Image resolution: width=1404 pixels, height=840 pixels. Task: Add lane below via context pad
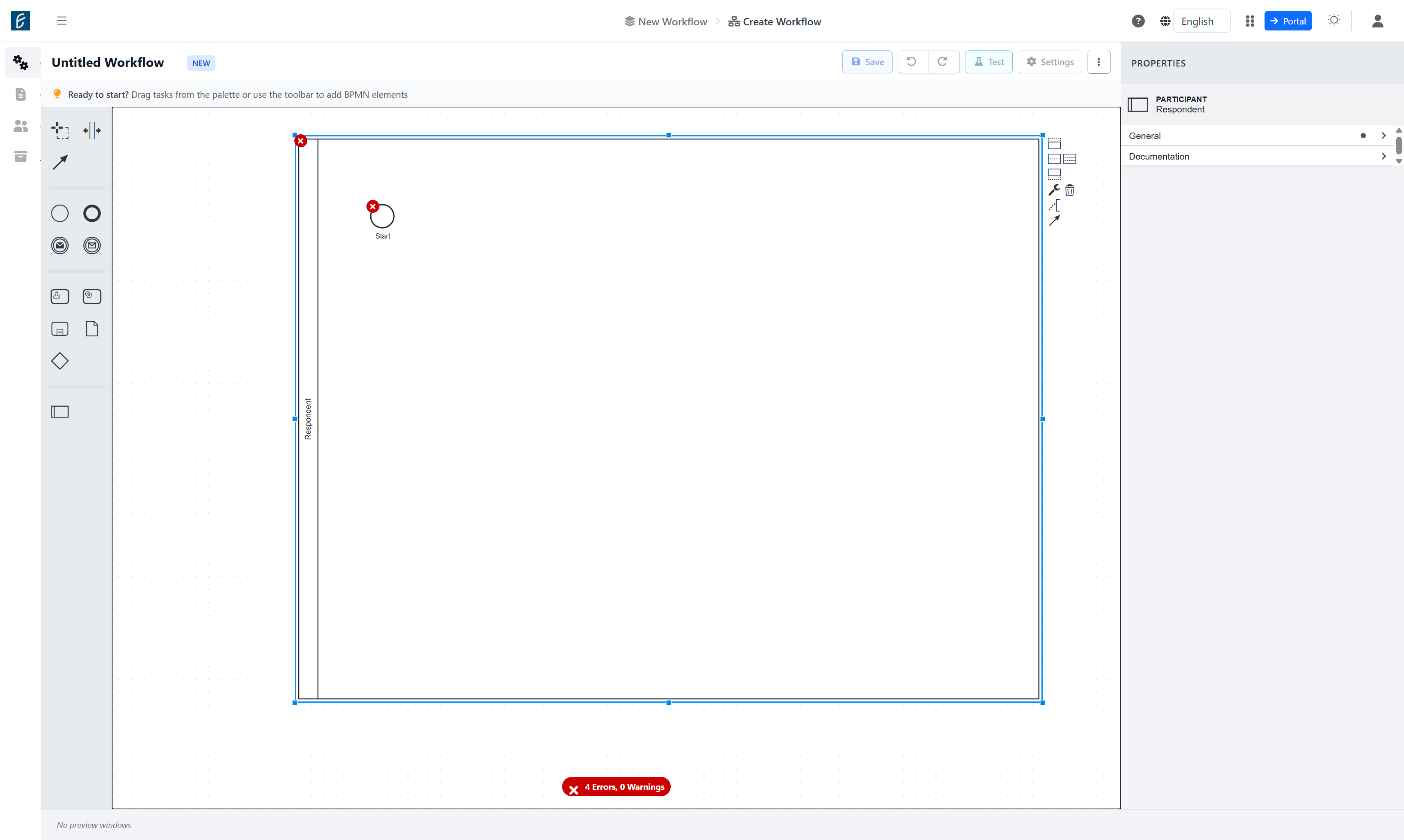pyautogui.click(x=1054, y=174)
